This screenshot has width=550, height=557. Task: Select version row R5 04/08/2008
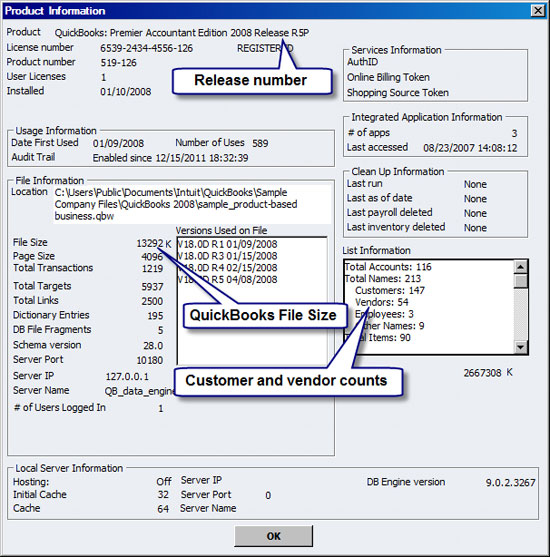(x=227, y=279)
